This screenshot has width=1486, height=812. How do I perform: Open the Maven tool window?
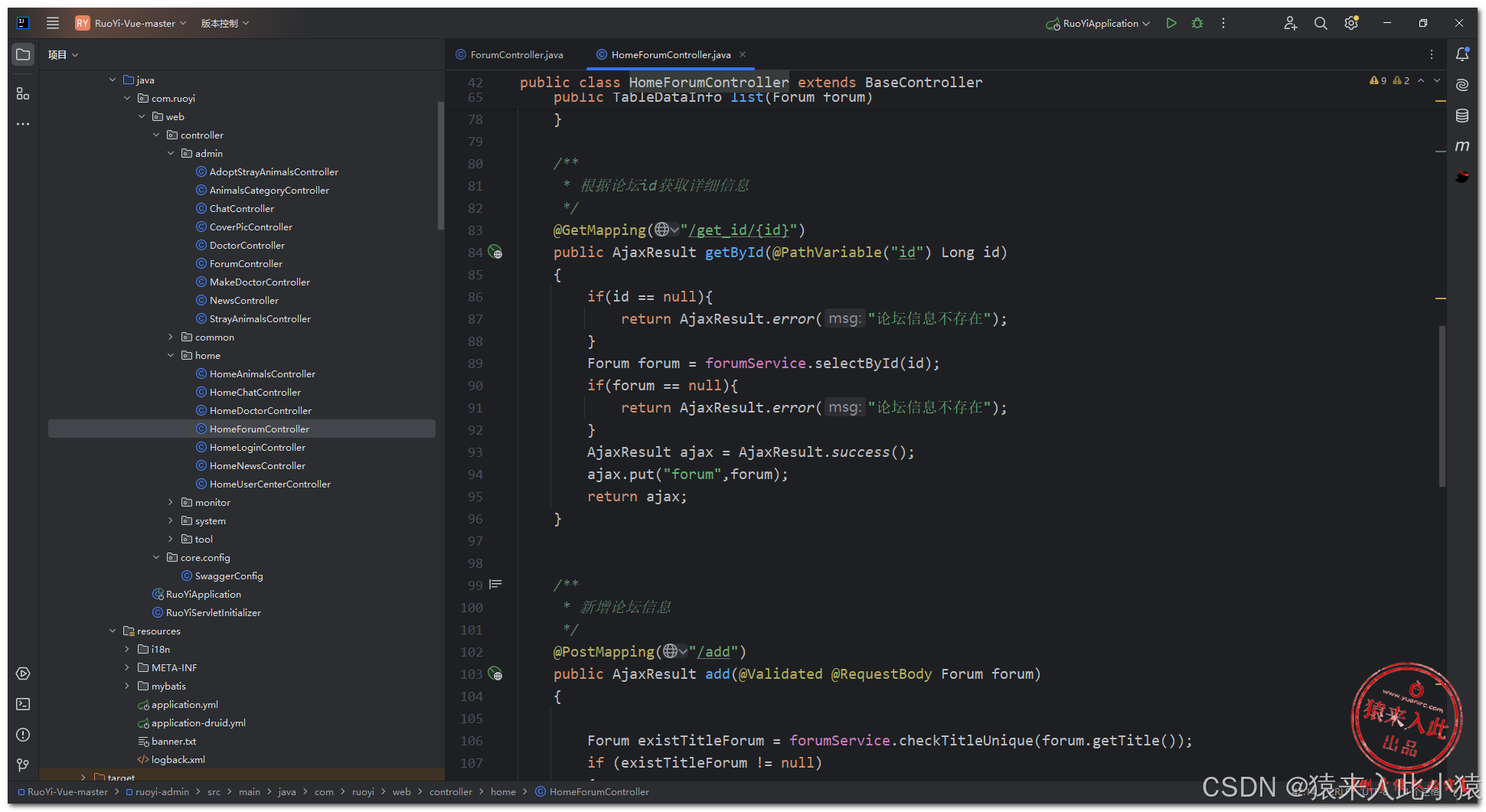pos(1462,145)
